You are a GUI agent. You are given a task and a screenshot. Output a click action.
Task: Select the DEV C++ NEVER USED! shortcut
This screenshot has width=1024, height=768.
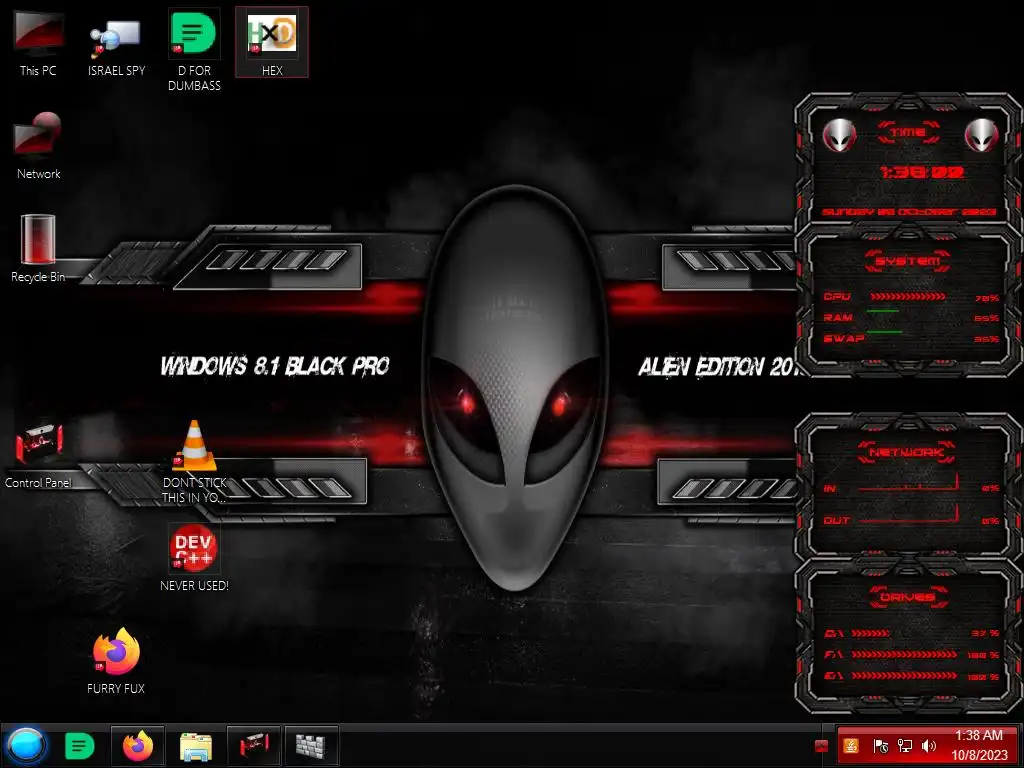[x=194, y=557]
